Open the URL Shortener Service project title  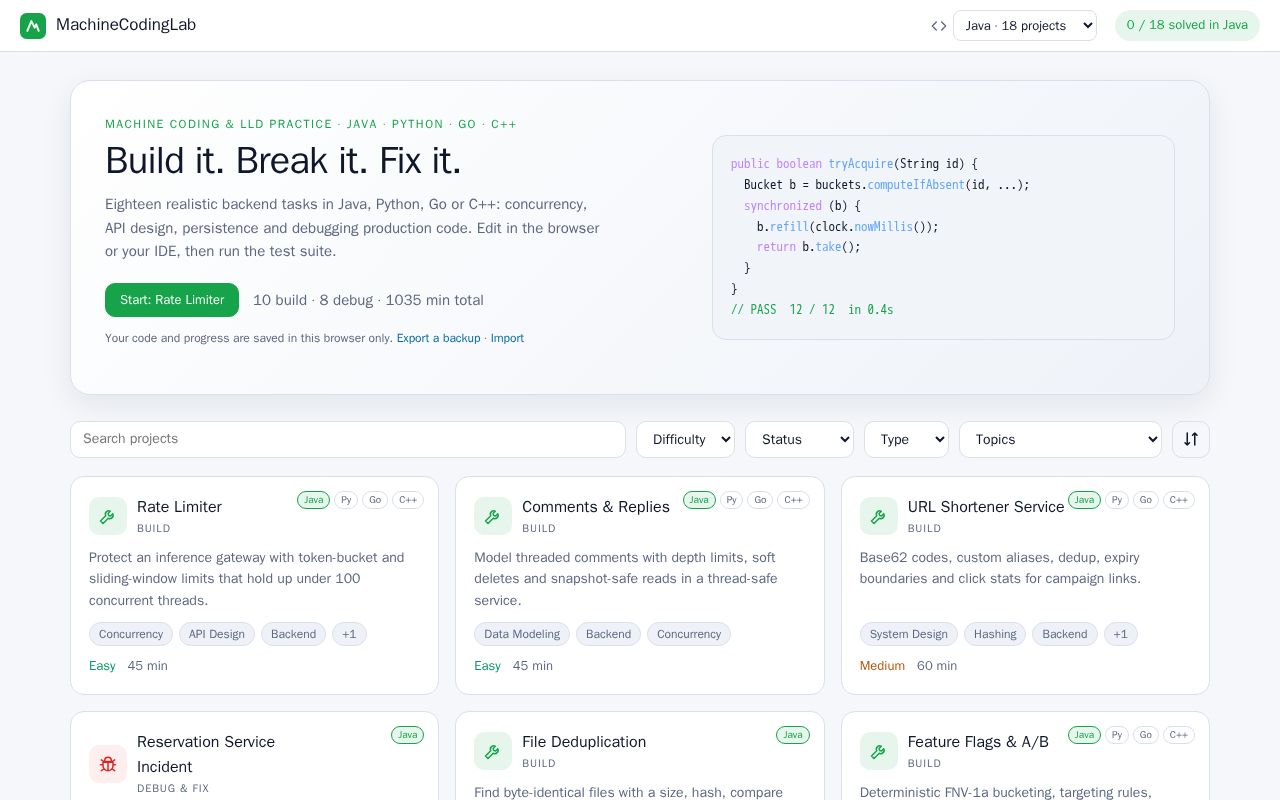pos(986,507)
